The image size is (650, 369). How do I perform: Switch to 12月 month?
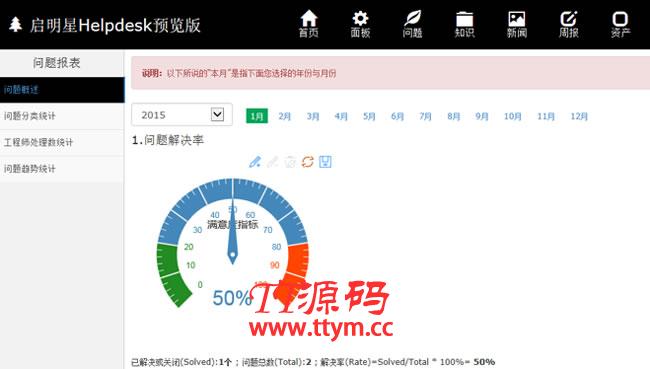579,116
